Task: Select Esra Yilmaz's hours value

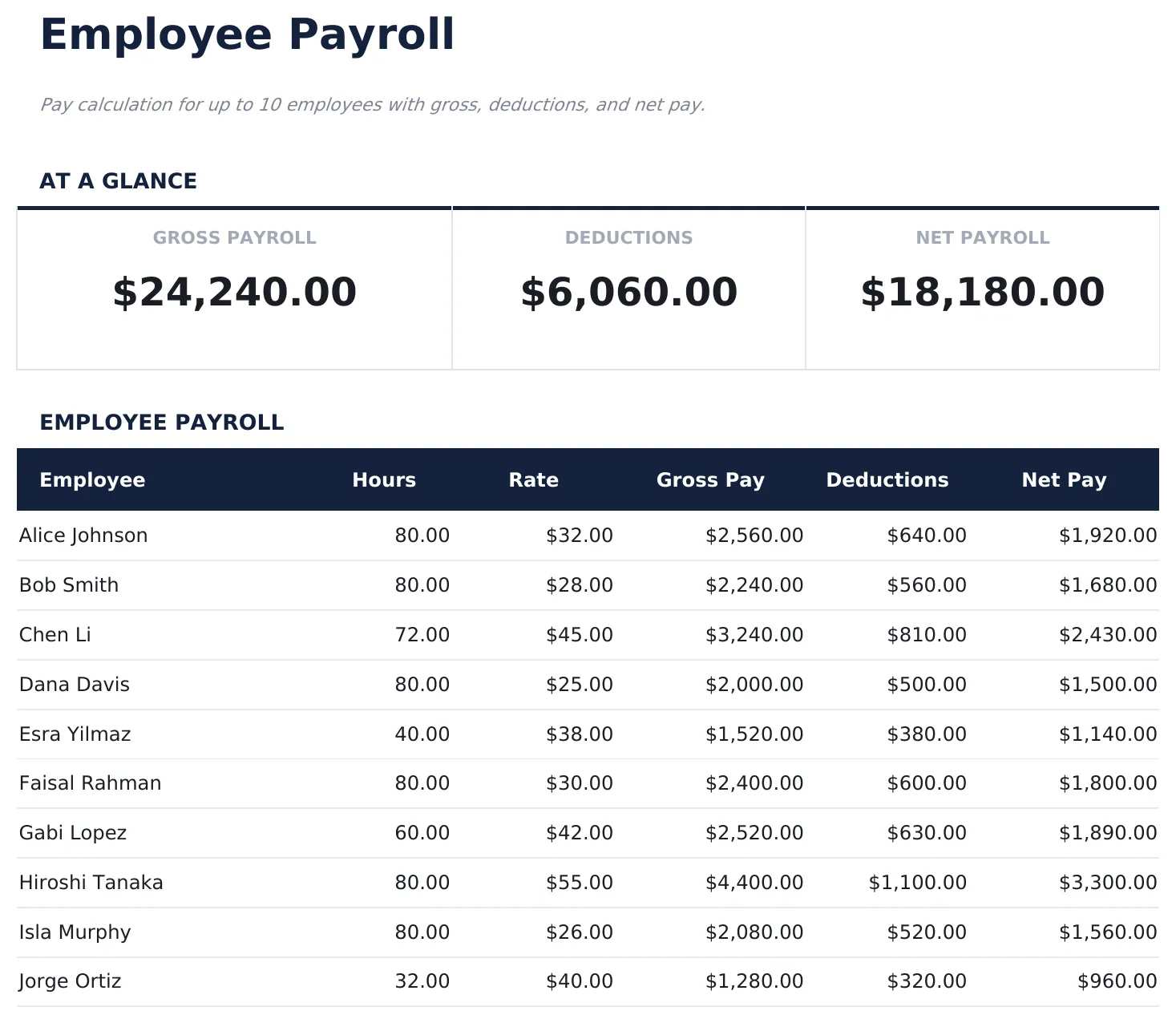Action: point(422,734)
